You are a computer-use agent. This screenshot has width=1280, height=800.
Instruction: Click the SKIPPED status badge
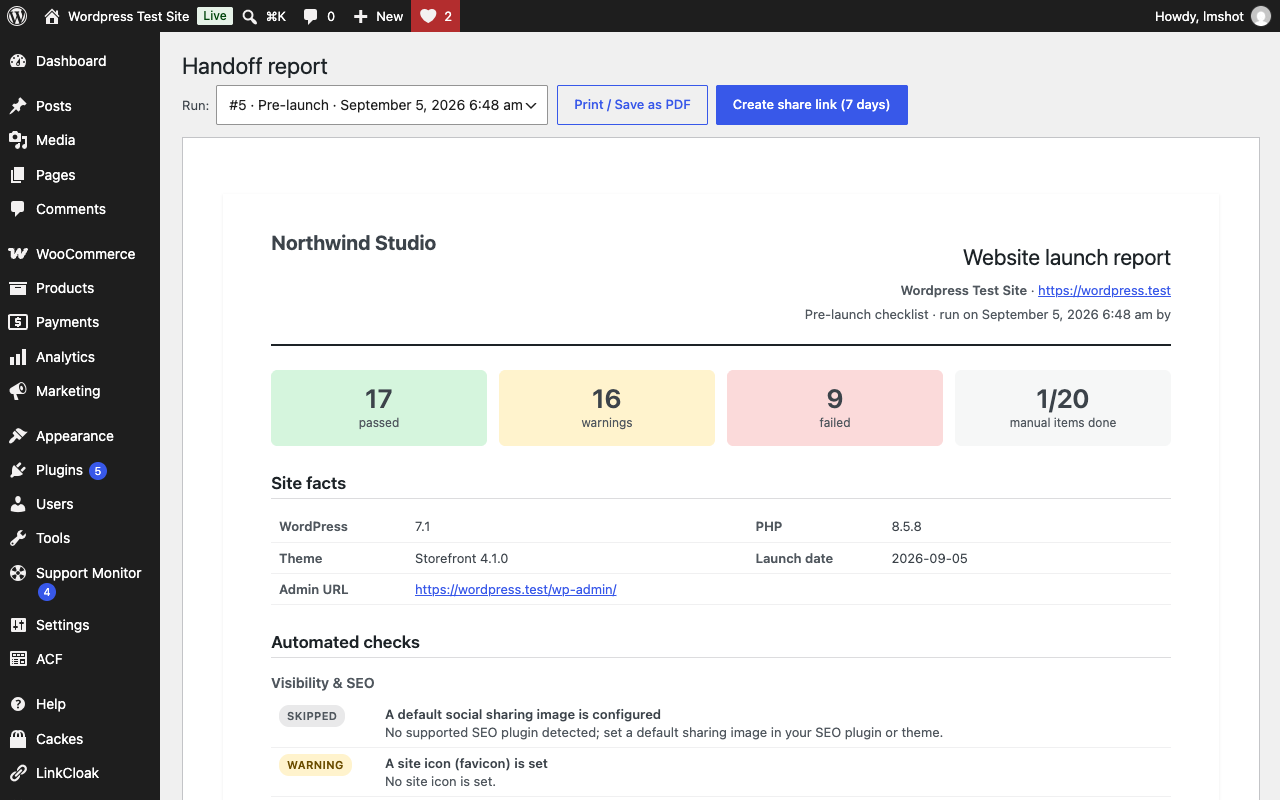(312, 716)
